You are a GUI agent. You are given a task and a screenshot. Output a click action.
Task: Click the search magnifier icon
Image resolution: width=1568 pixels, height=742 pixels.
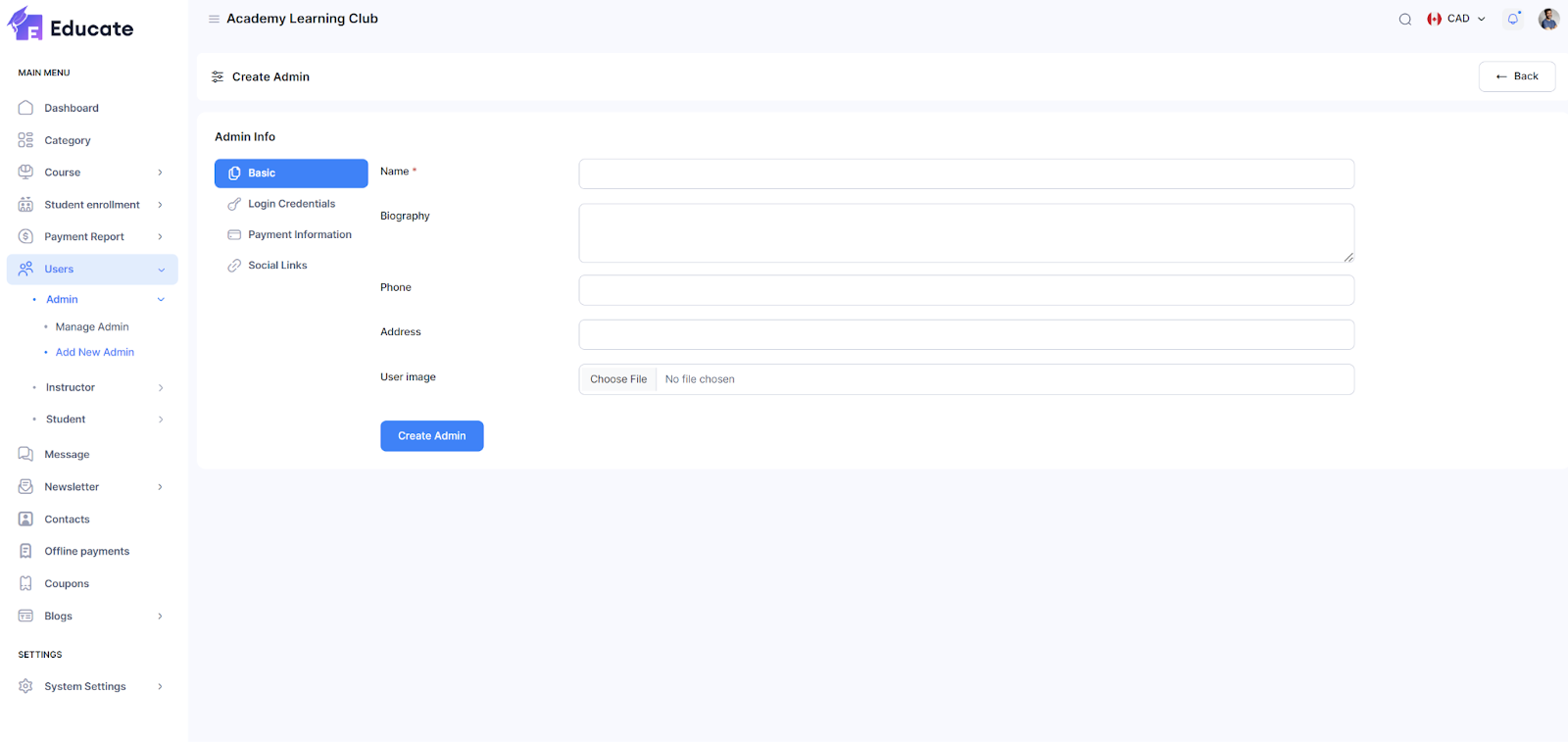pyautogui.click(x=1404, y=20)
